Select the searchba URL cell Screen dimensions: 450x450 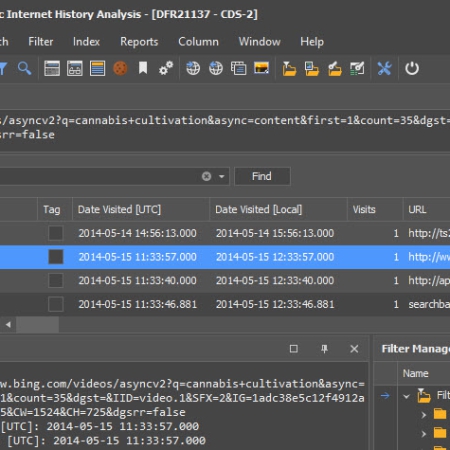click(x=429, y=304)
